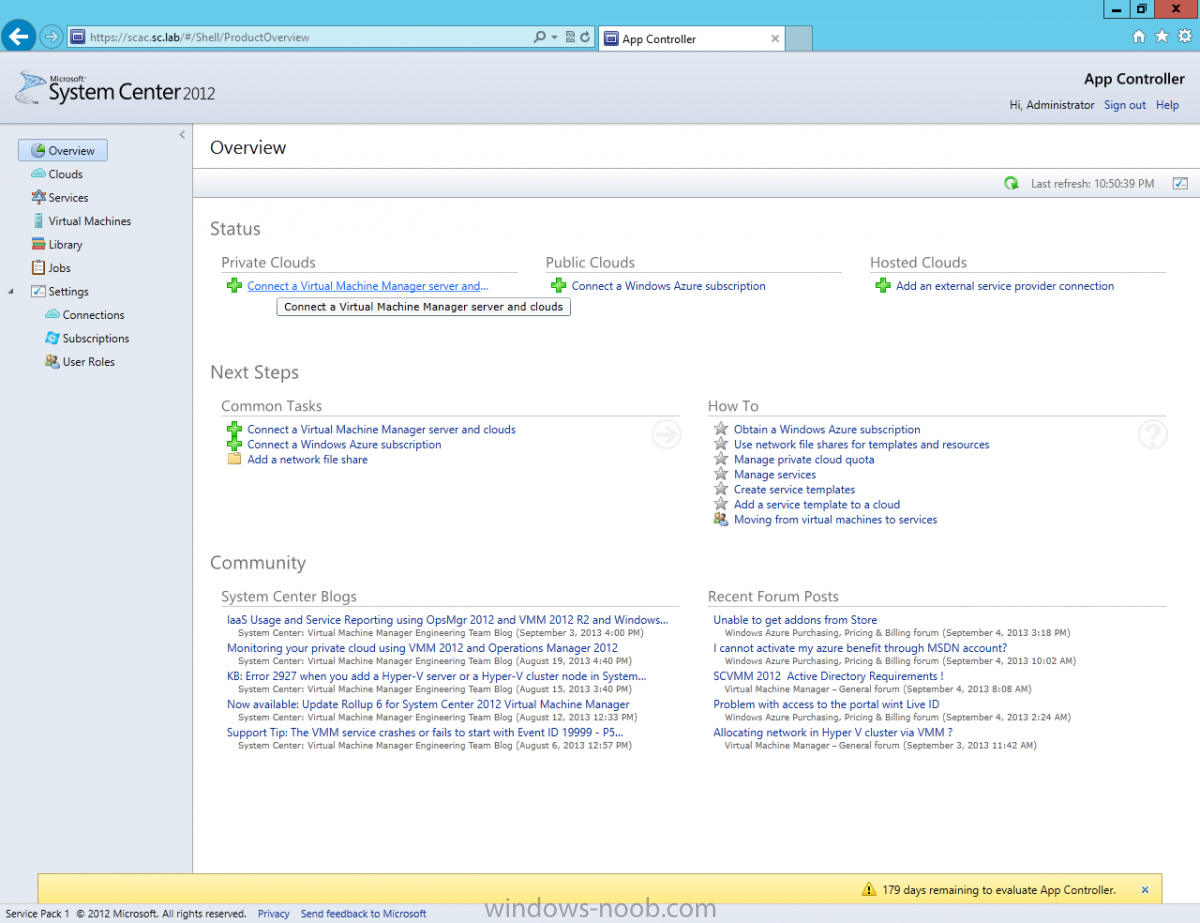This screenshot has width=1200, height=923.
Task: Click star icon beside Use network file shares
Action: tap(721, 444)
